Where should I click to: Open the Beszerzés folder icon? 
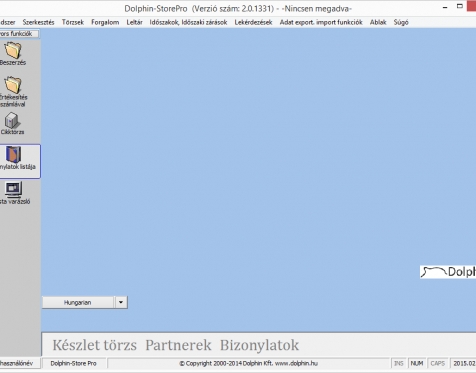pos(13,50)
